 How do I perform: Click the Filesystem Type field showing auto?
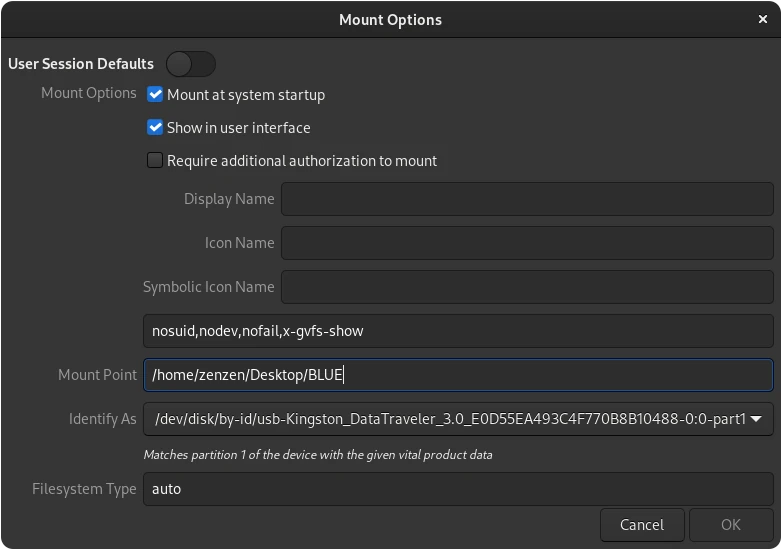[x=458, y=489]
